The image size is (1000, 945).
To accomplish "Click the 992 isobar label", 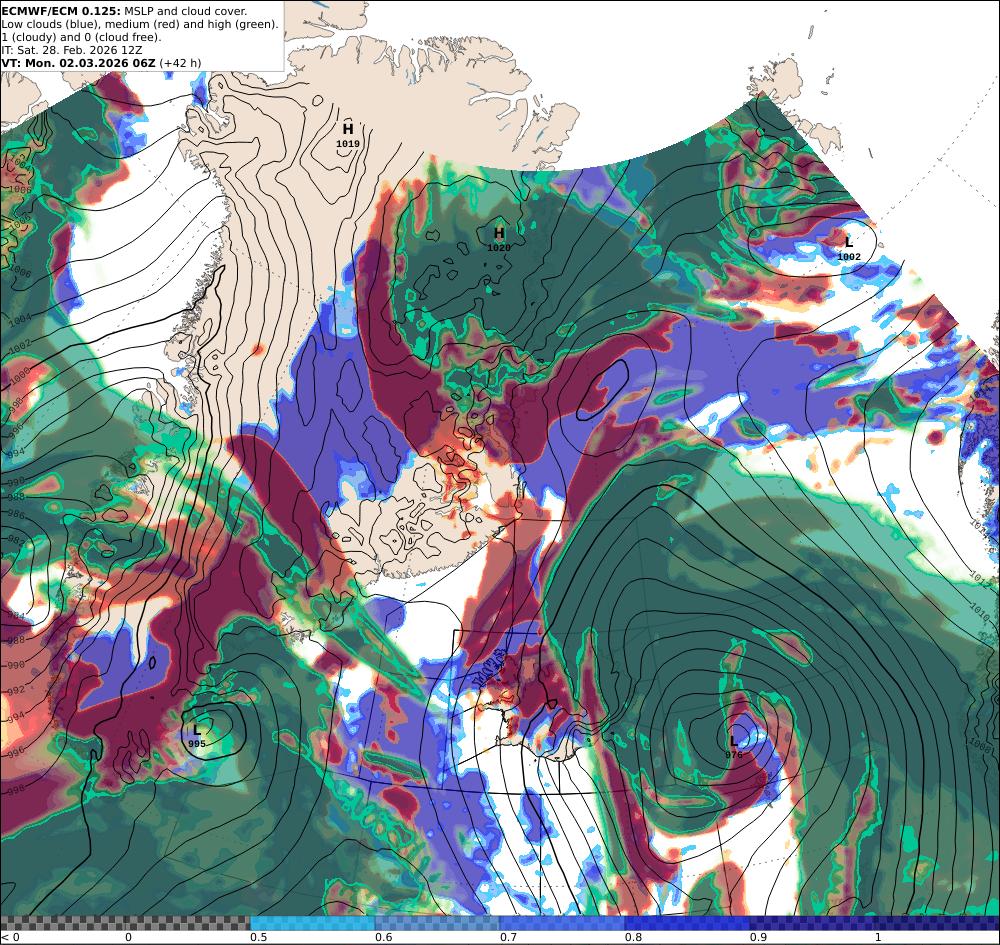I will [17, 690].
